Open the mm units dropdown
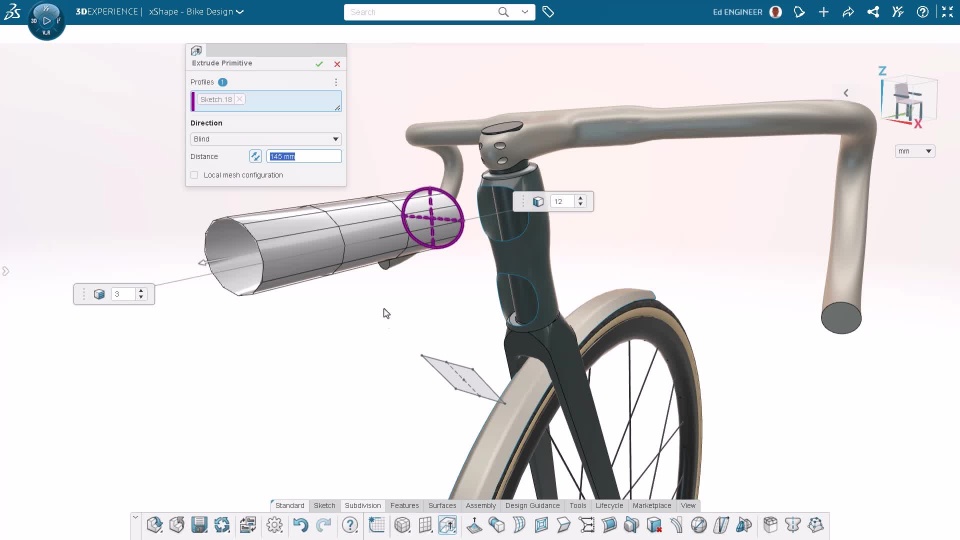This screenshot has height=540, width=960. [915, 151]
